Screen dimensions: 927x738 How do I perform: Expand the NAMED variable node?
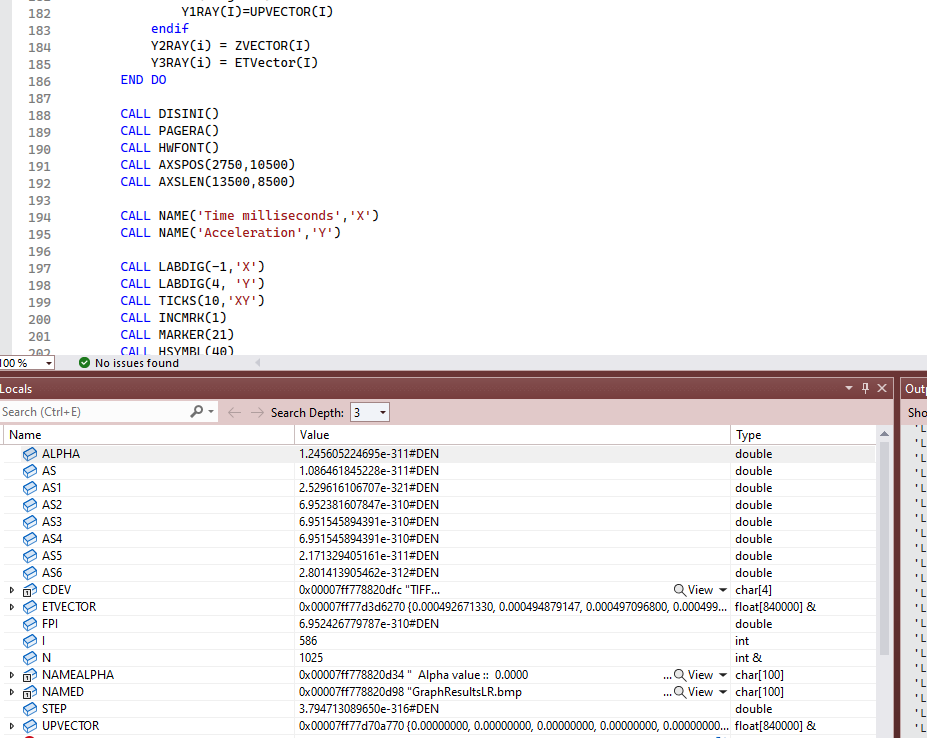(11, 692)
